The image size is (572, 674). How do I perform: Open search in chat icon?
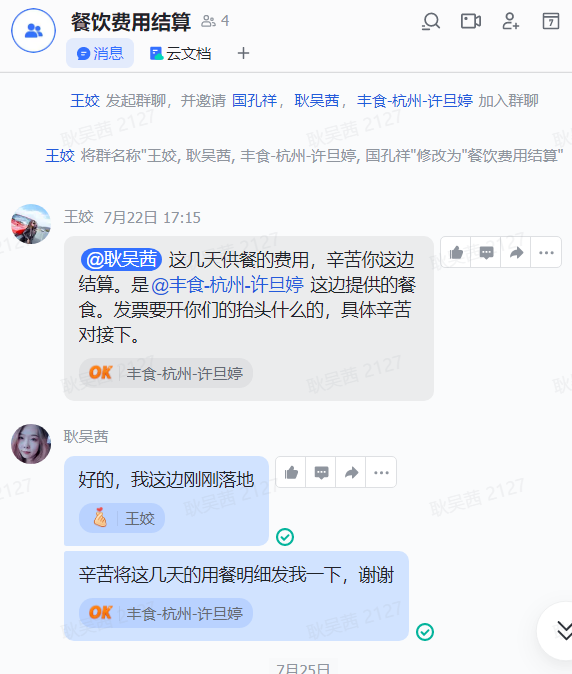coord(431,21)
